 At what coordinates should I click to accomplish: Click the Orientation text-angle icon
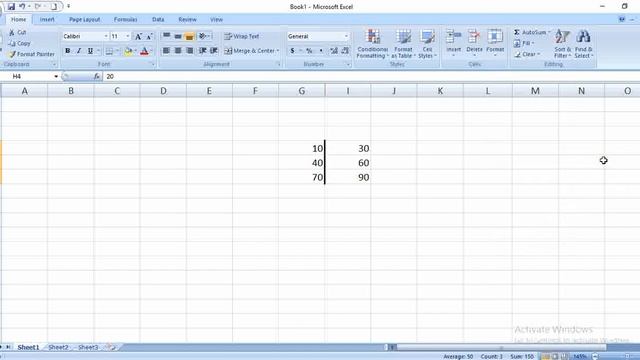(202, 36)
